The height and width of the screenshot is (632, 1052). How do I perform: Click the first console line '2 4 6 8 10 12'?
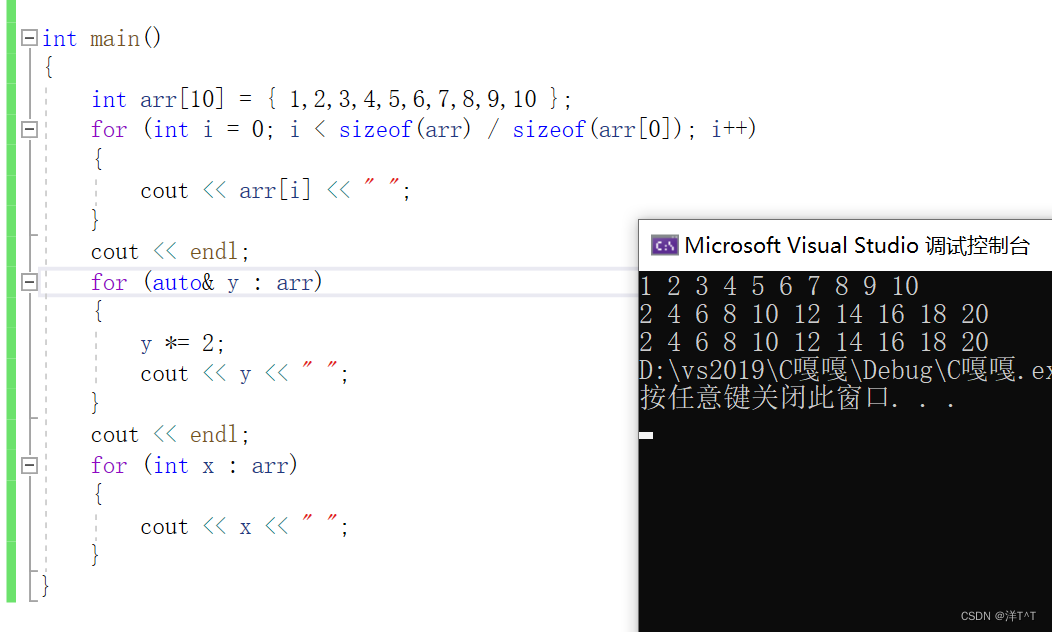pyautogui.click(x=814, y=314)
